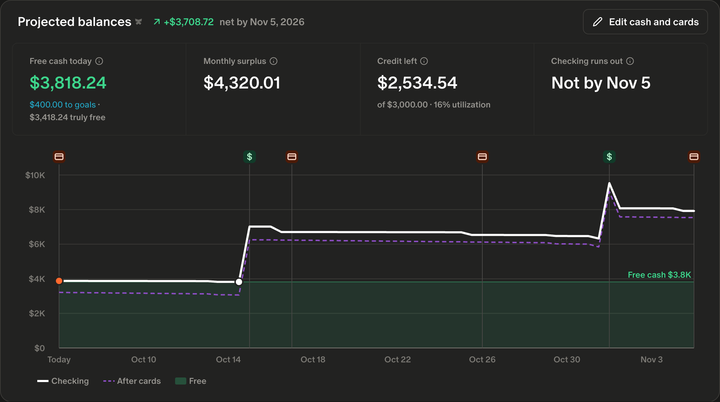The width and height of the screenshot is (720, 402).
Task: Click the Nov 3 x-axis label
Action: [652, 359]
